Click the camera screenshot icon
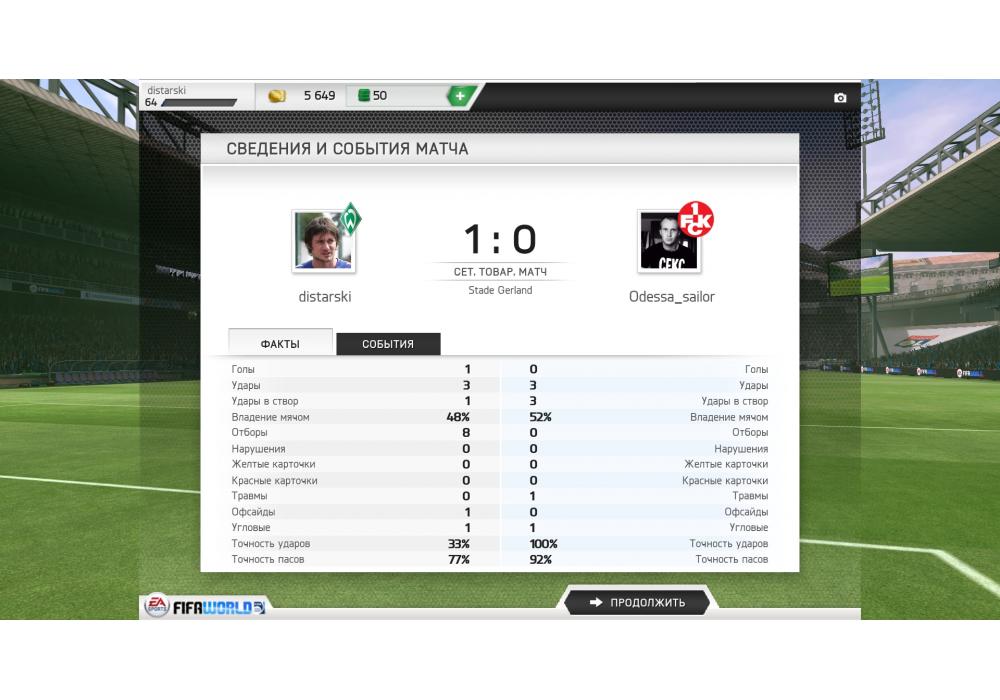 pos(840,98)
